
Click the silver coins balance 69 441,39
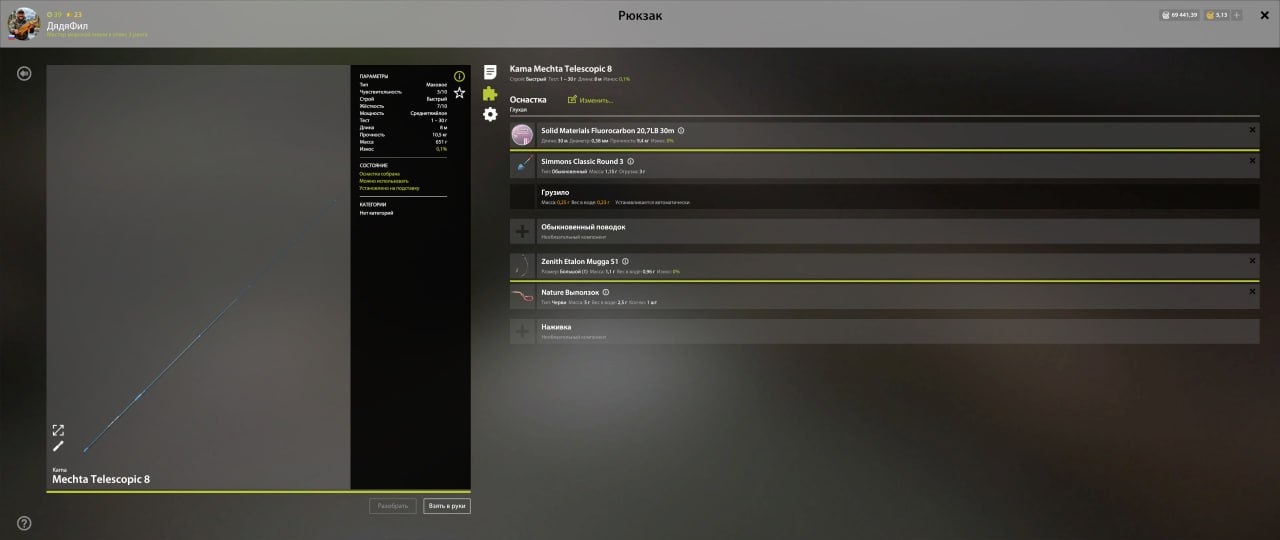coord(1180,15)
